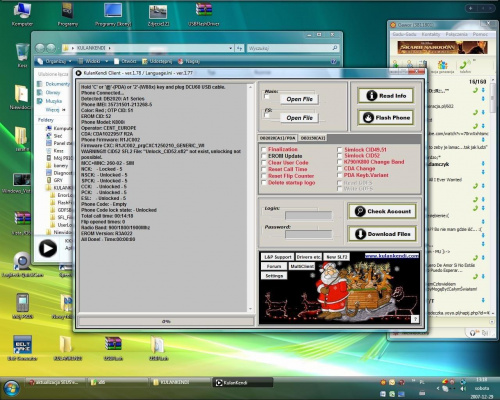Switch to KulanKendi taskbar button
Screen dimensions: 500x400
point(242,382)
